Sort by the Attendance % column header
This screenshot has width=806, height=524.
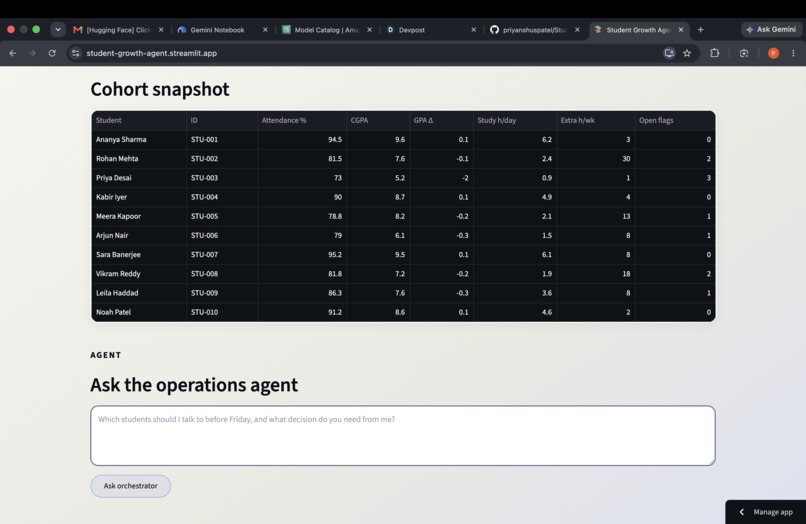coord(302,120)
